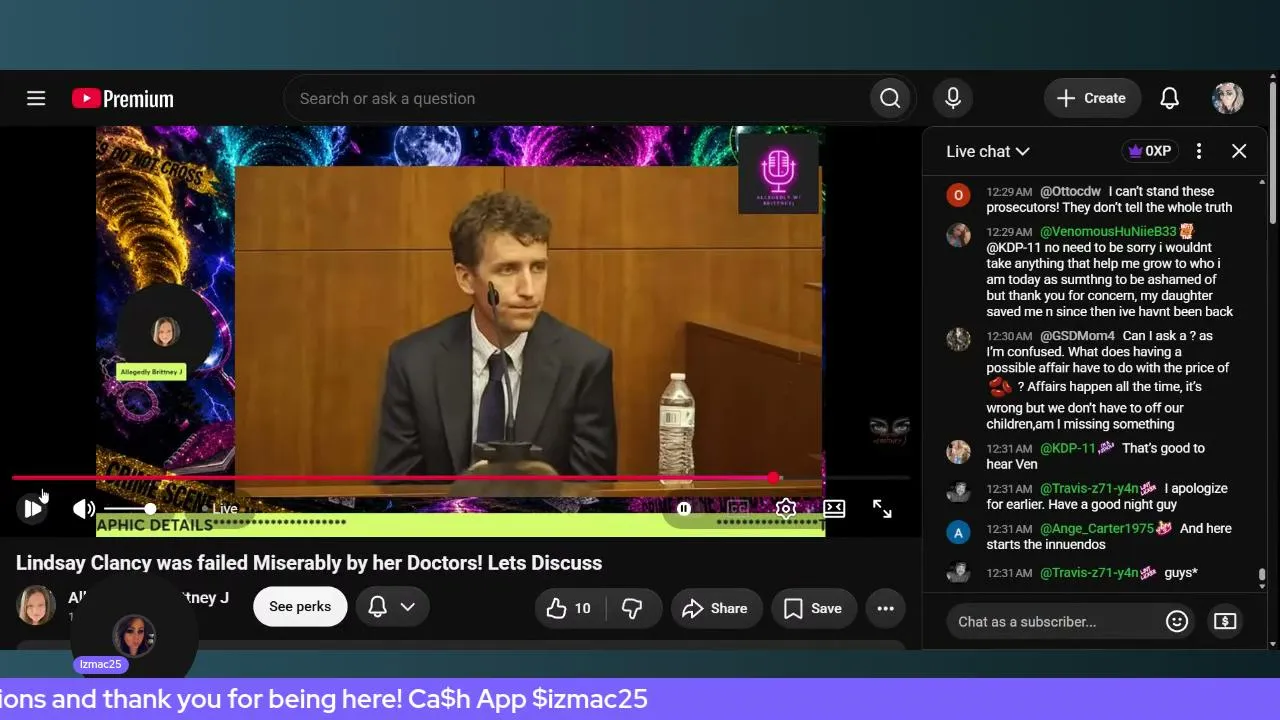Expand the Live chat mode dropdown
The image size is (1280, 720).
pyautogui.click(x=988, y=151)
